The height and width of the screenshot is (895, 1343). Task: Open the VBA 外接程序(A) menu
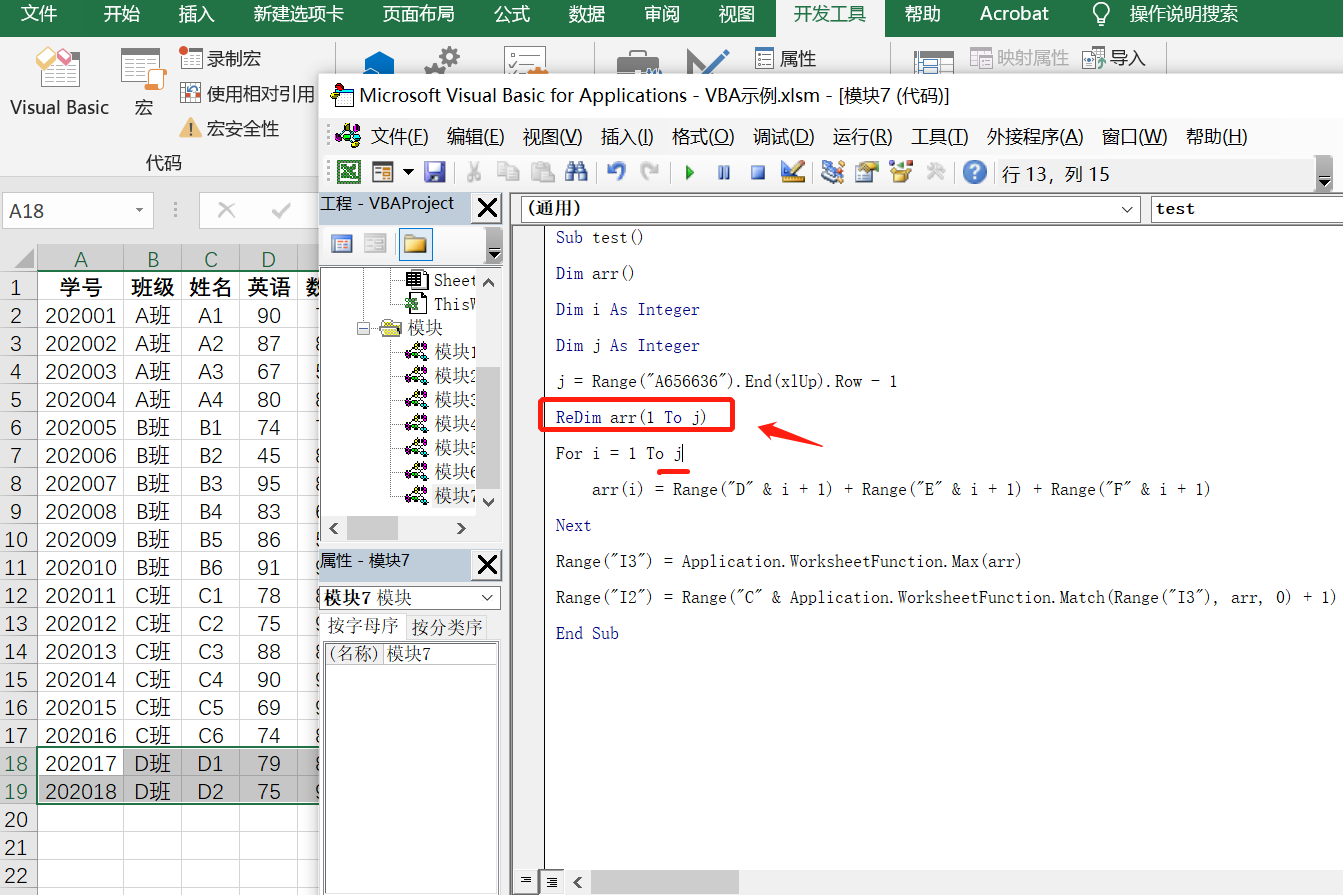click(x=1035, y=137)
